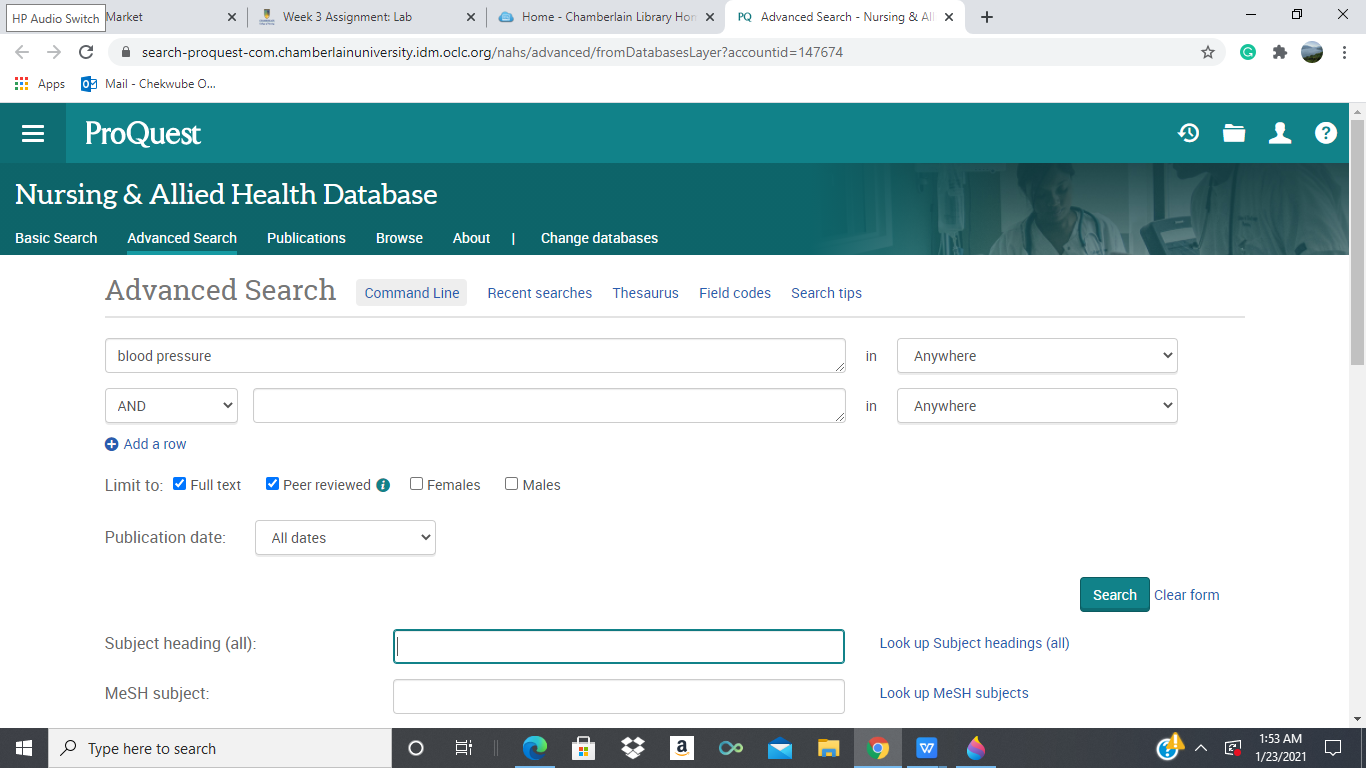Focus the blood pressure search field

[475, 356]
